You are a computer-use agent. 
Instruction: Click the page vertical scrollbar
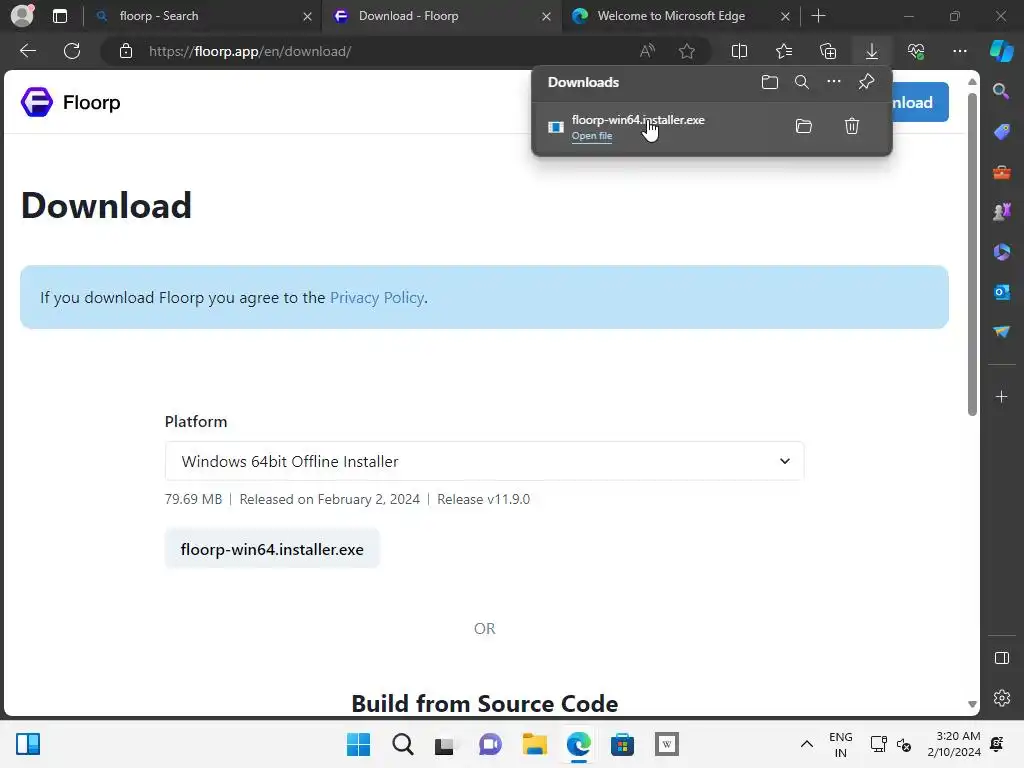coord(972,254)
